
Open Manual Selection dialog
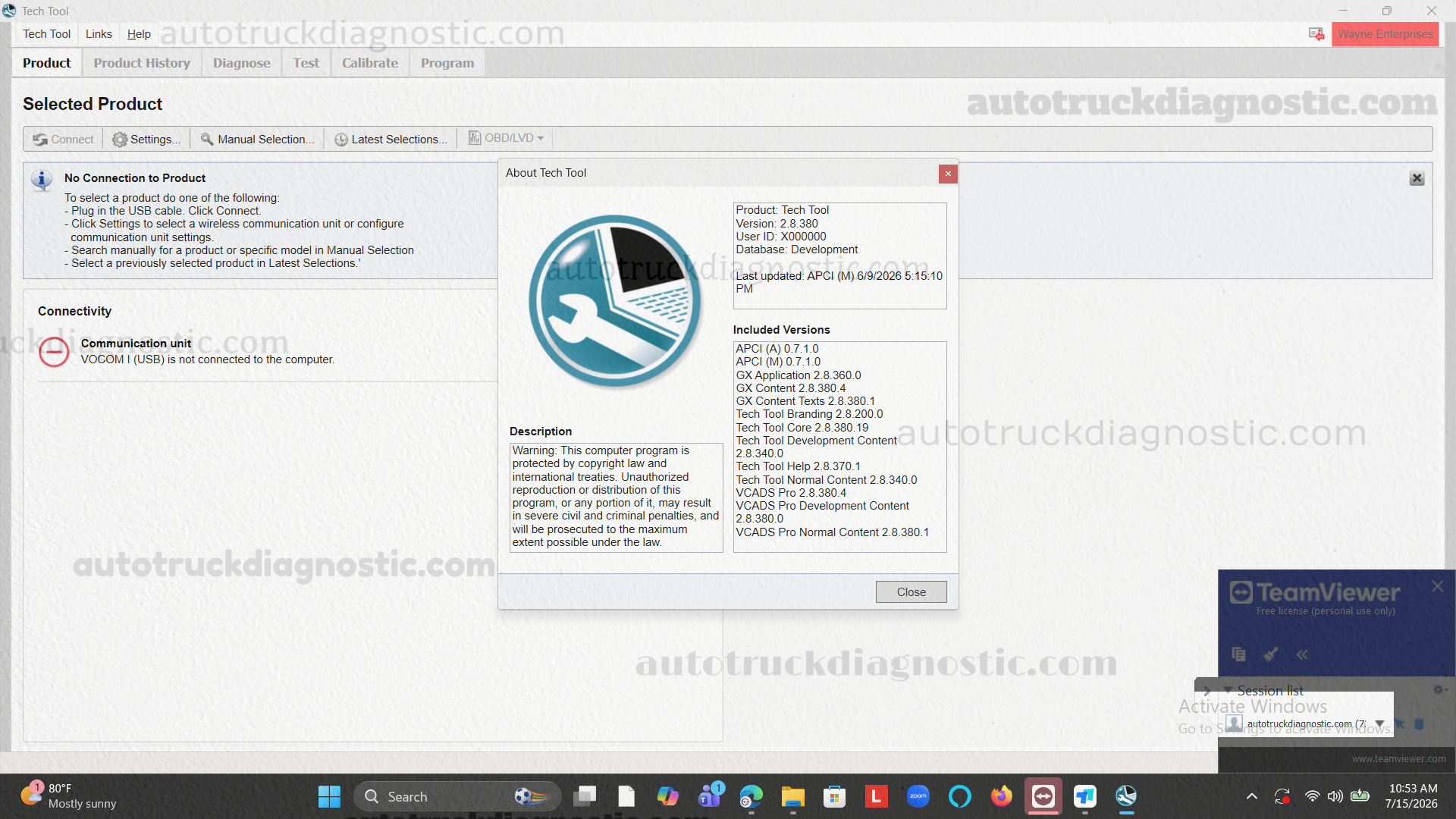pos(257,139)
